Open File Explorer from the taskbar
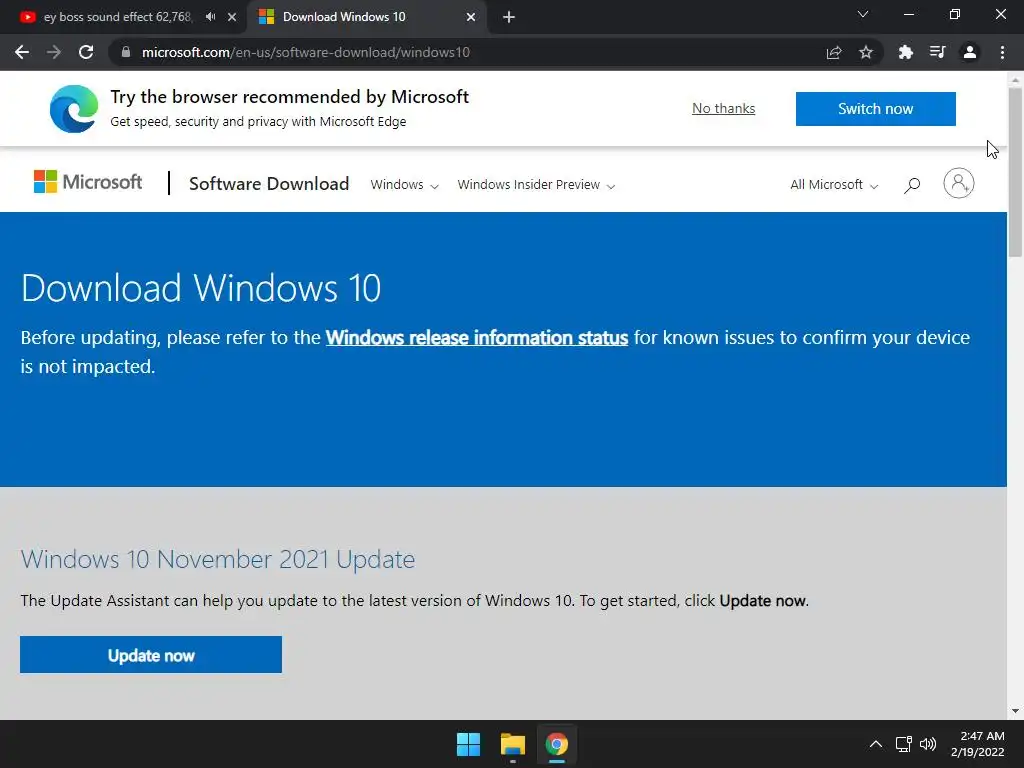This screenshot has height=768, width=1024. [513, 744]
